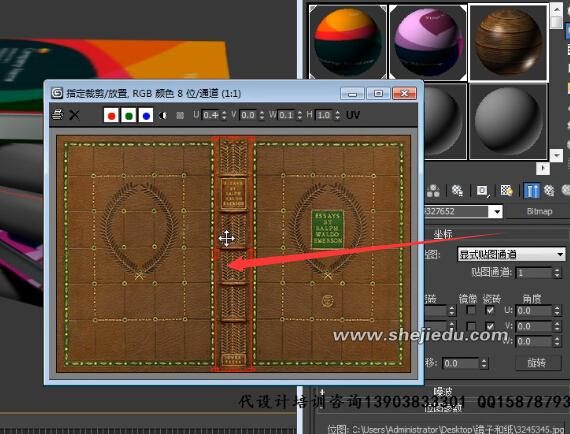Viewport: 570px width, 434px height.
Task: Select the orange book cover material sphere
Action: [x=348, y=42]
